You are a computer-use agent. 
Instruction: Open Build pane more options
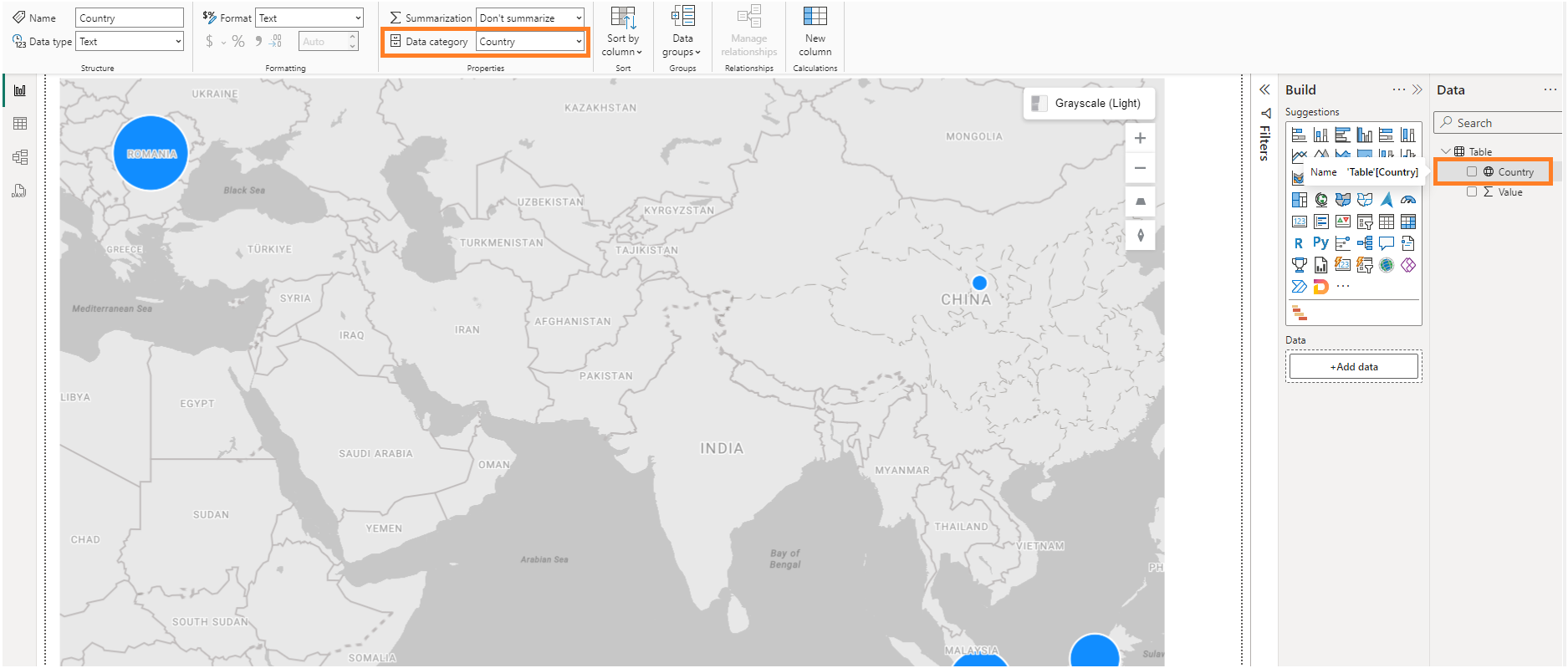[x=1399, y=89]
